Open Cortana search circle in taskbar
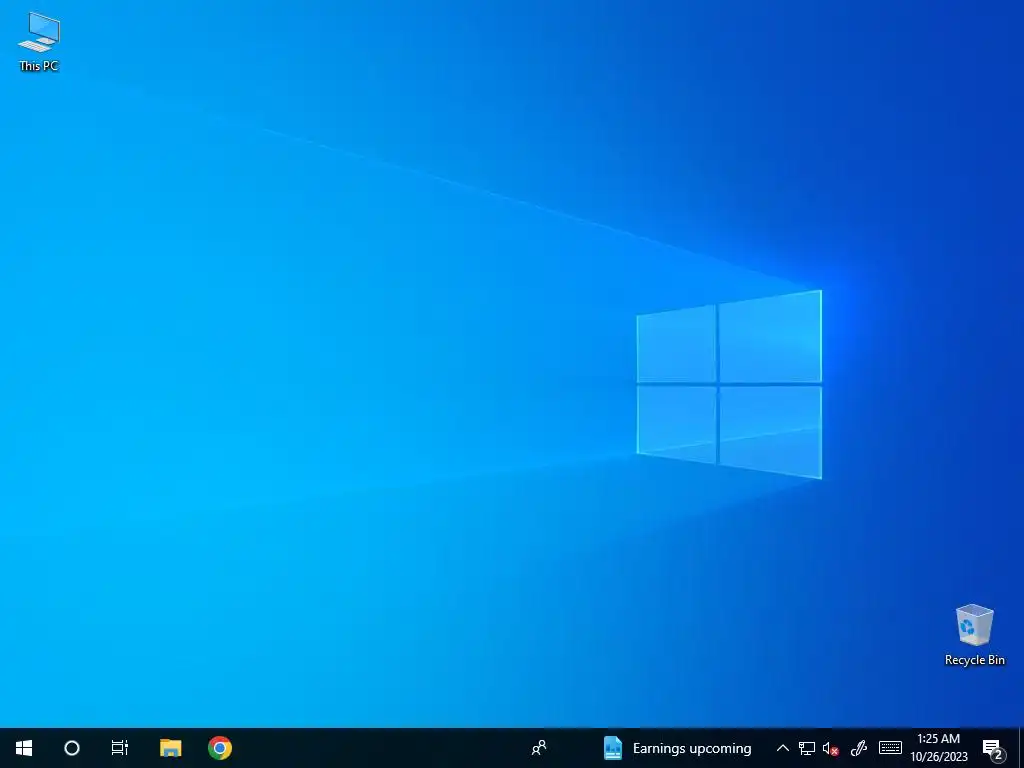Viewport: 1024px width, 768px height. point(72,748)
